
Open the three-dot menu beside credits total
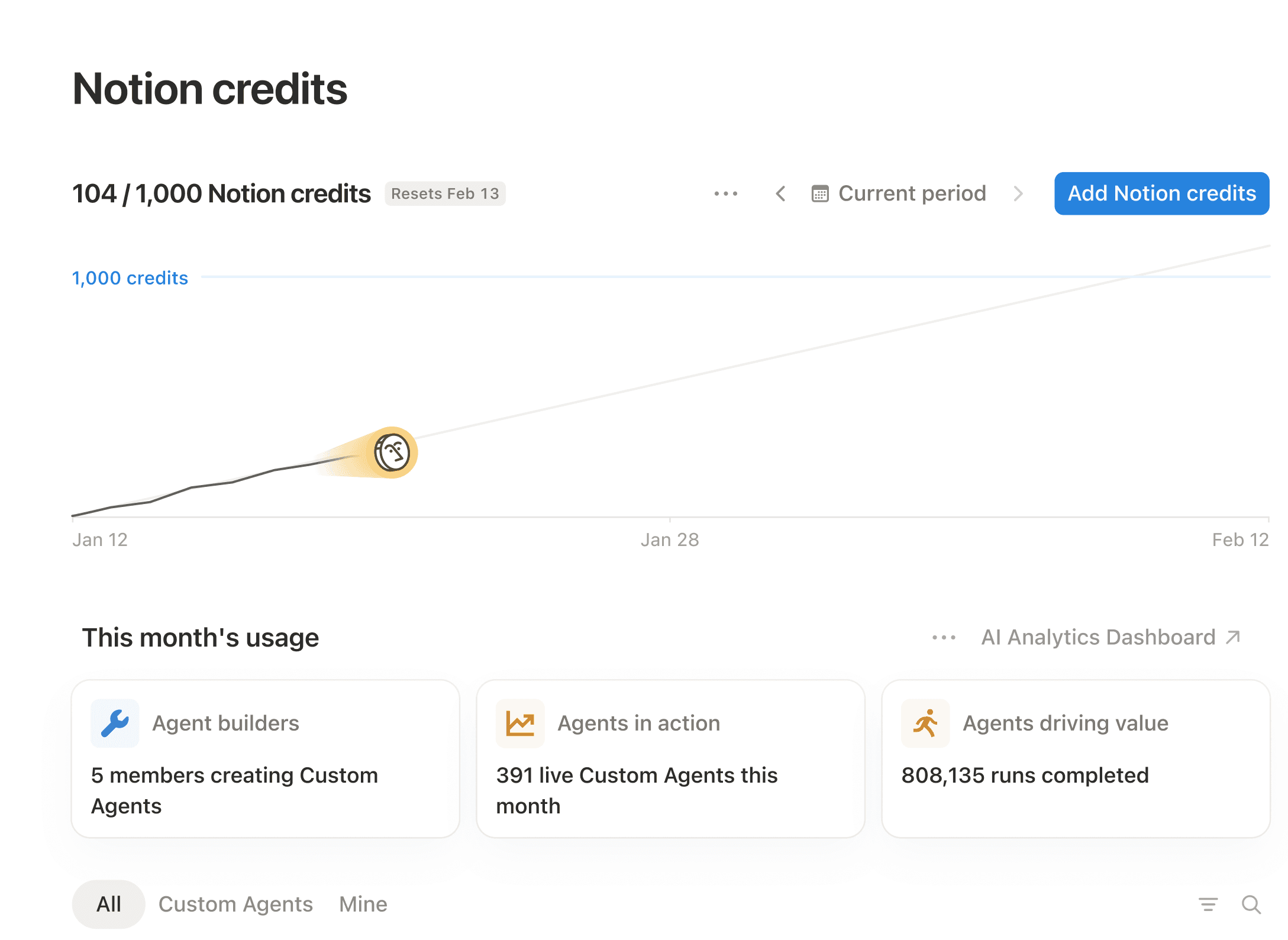tap(725, 193)
